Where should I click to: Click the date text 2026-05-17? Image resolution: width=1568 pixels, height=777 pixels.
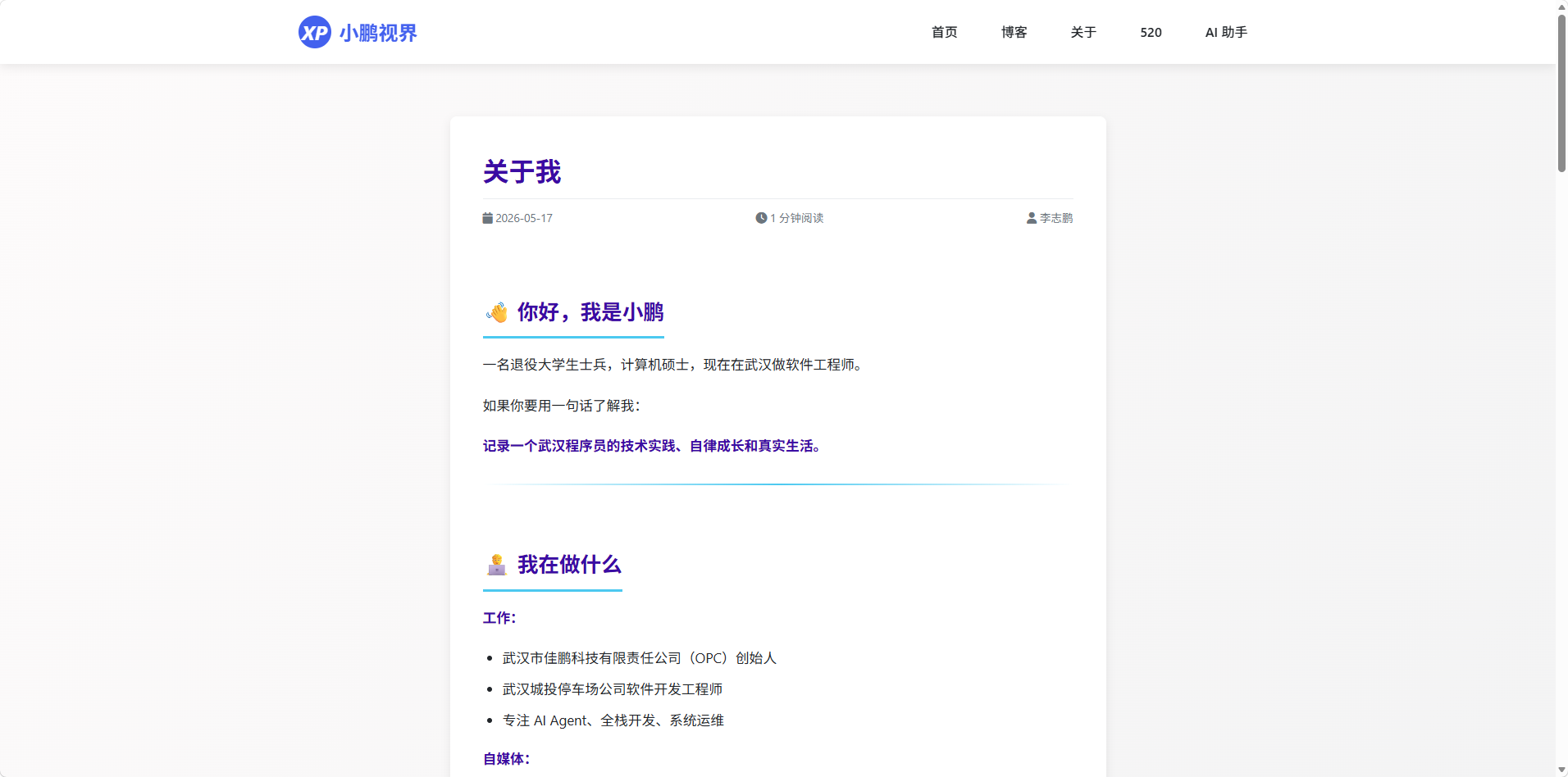pyautogui.click(x=524, y=218)
